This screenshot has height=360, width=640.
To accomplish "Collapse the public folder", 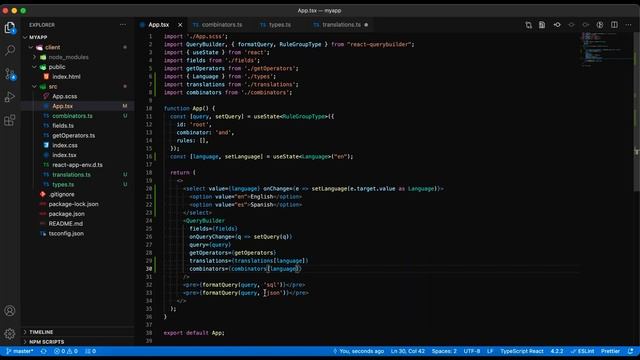I will [78, 67].
